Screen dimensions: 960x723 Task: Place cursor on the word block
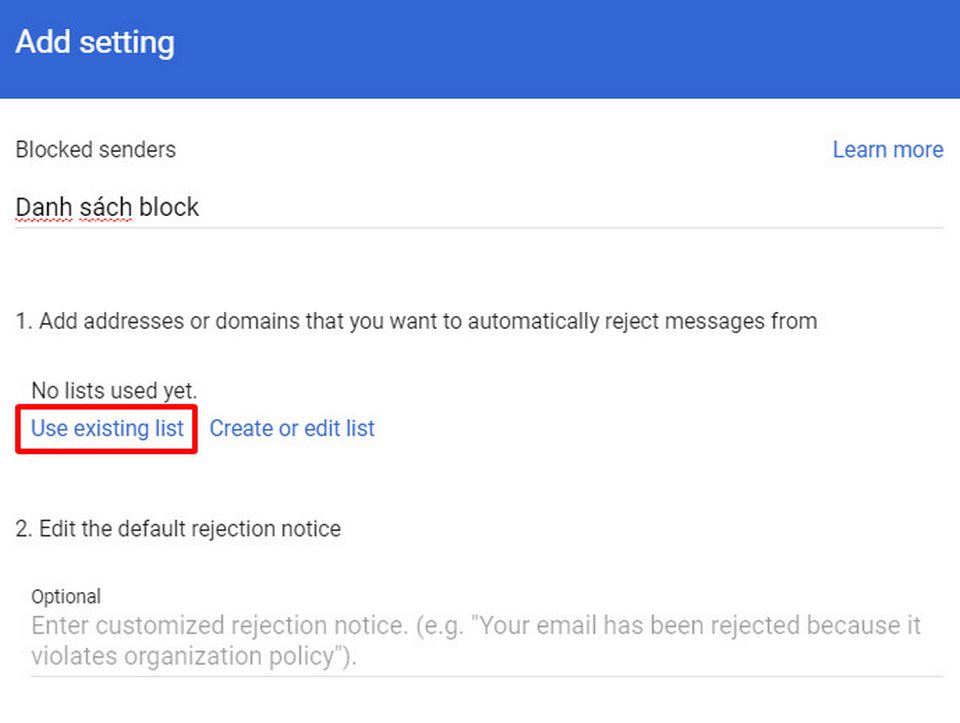(169, 208)
